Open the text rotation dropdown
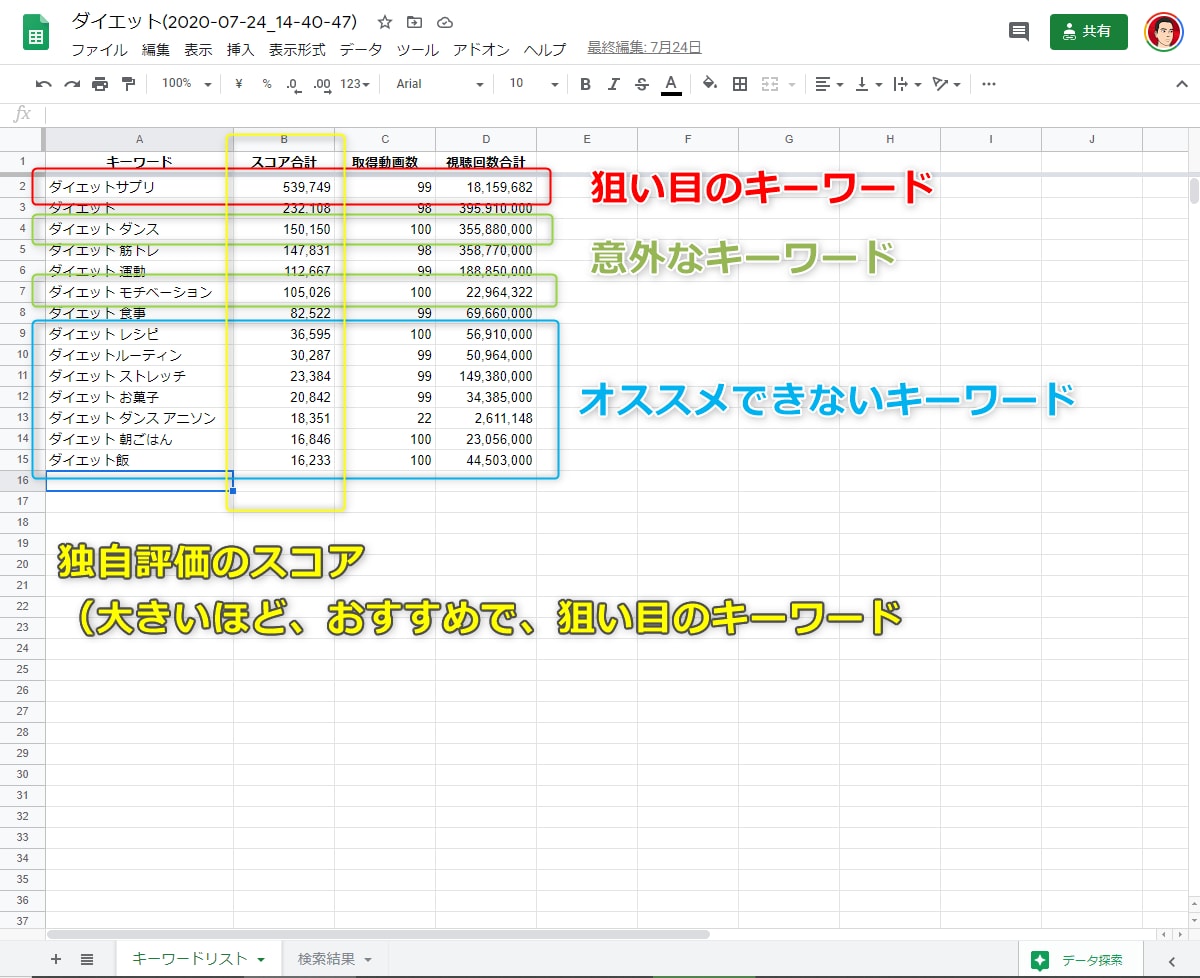 click(x=946, y=84)
